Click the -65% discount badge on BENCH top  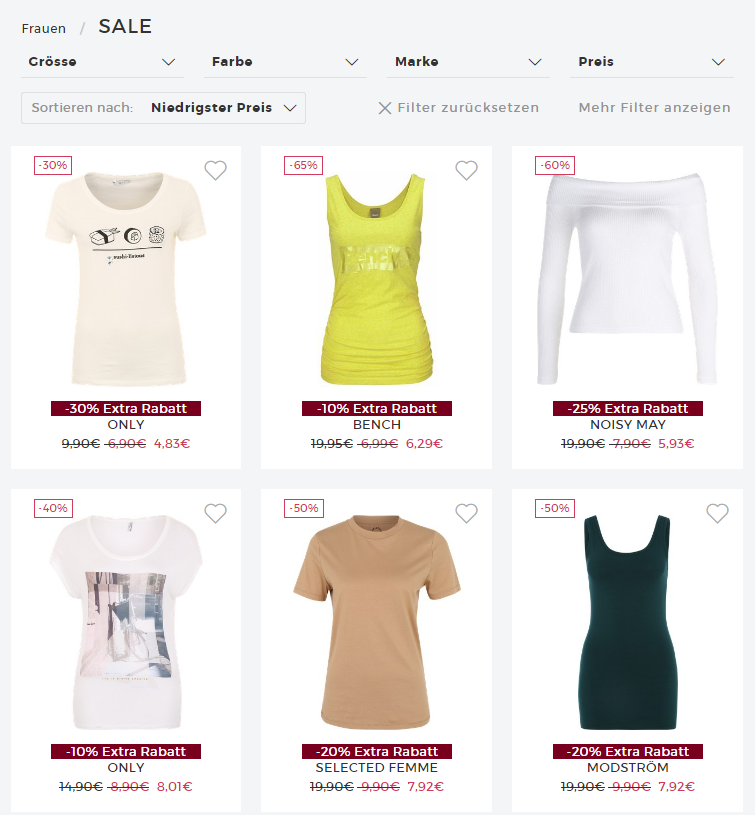tap(303, 165)
